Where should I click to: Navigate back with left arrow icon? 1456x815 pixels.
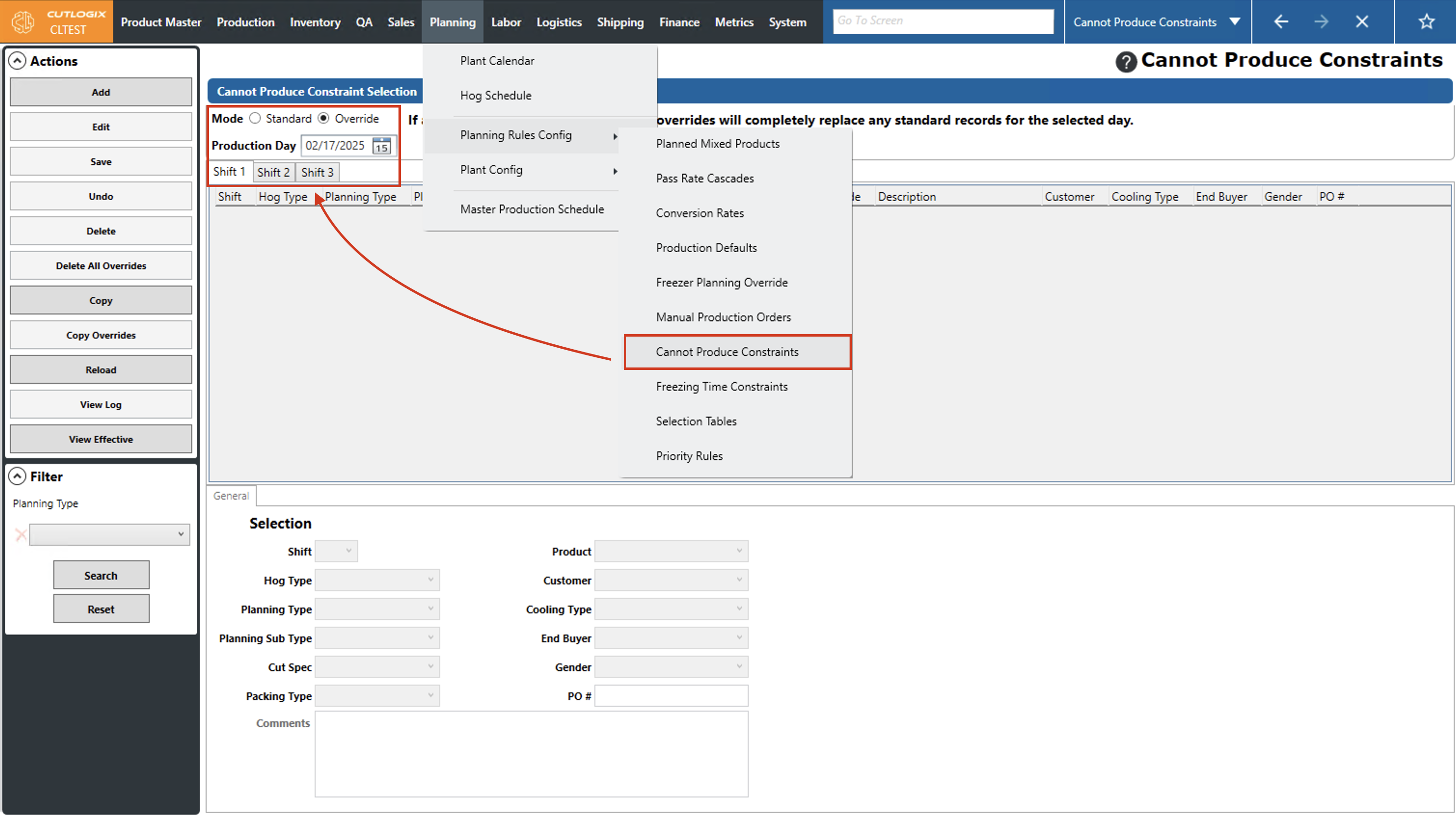pos(1281,22)
